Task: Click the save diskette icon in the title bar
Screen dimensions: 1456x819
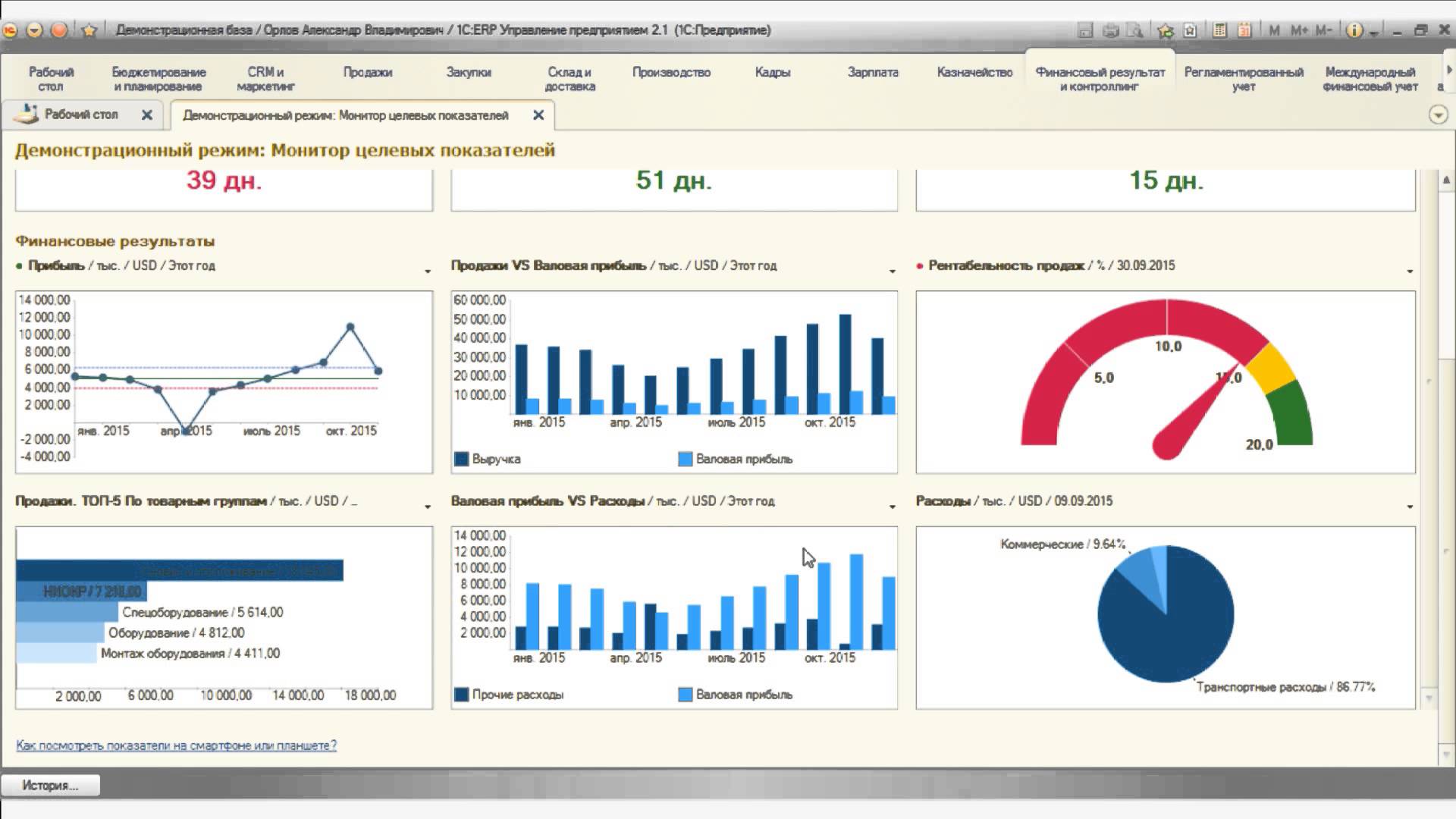Action: 1085,30
